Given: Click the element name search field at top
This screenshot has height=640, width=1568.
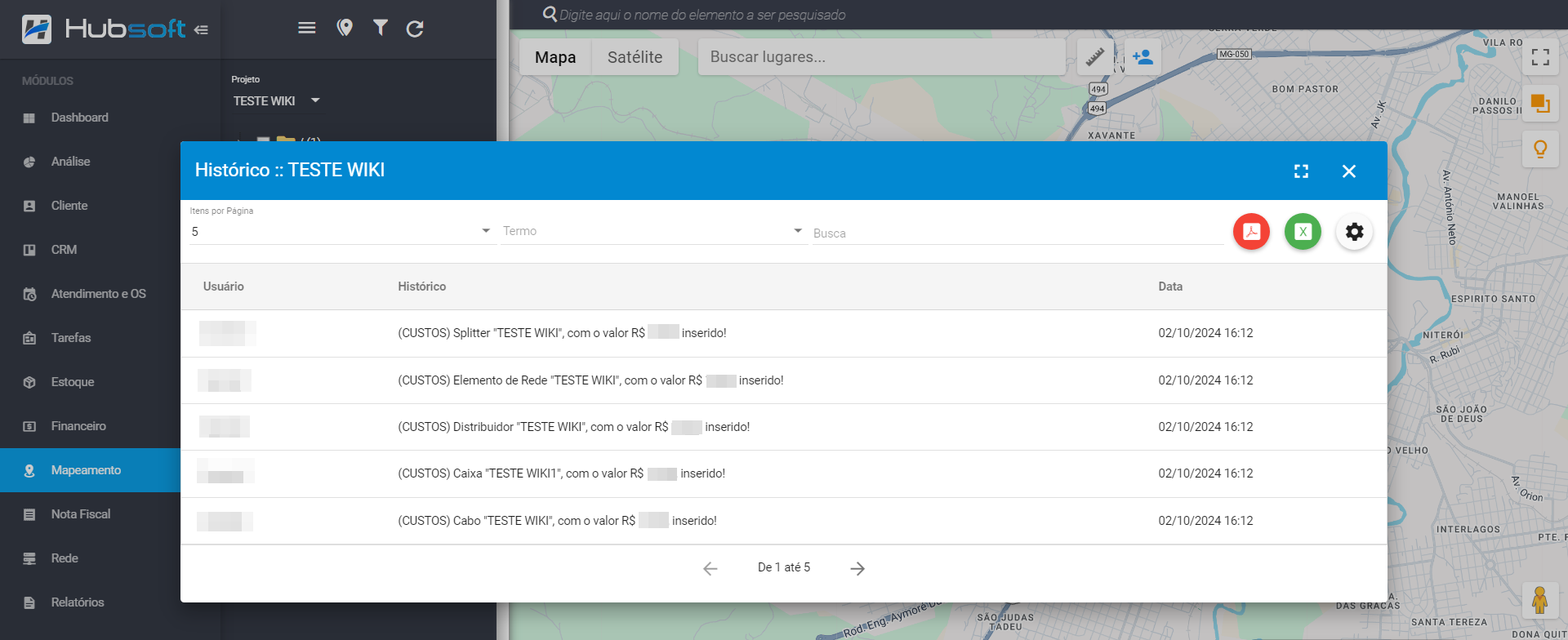Looking at the screenshot, I should click(x=702, y=15).
